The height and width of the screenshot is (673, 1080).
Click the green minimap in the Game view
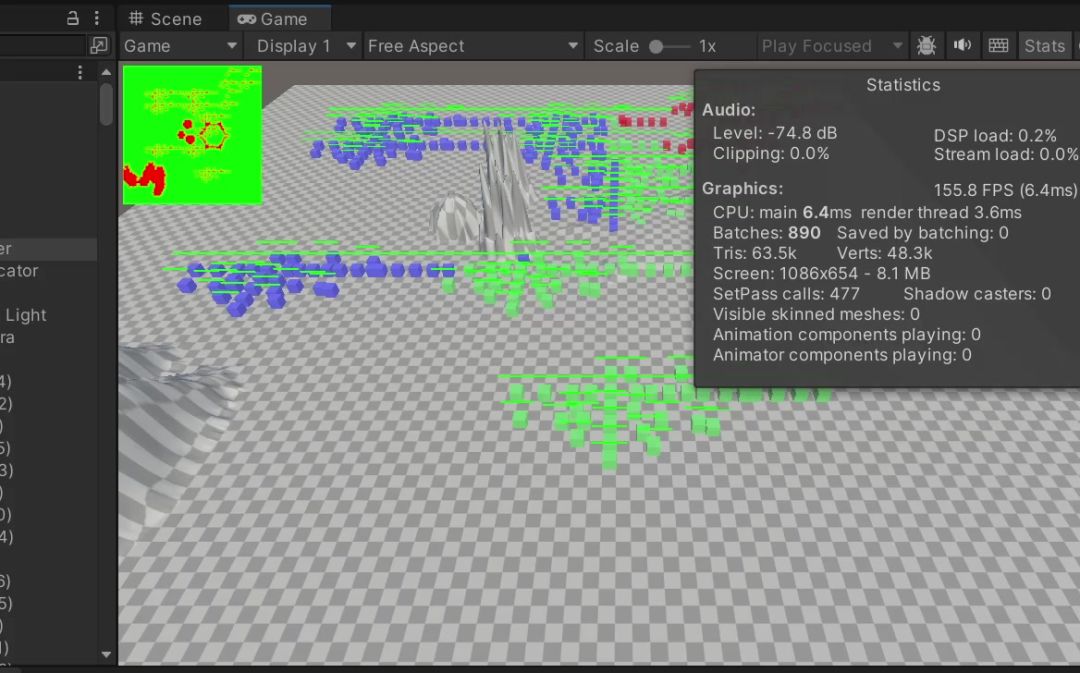(192, 135)
